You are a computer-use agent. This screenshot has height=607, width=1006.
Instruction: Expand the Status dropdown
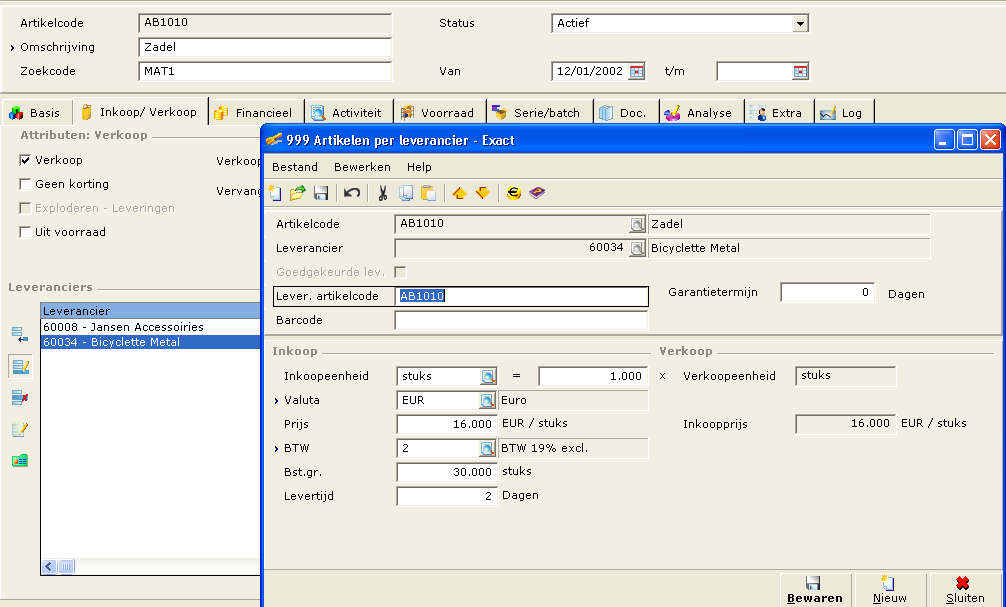(800, 24)
